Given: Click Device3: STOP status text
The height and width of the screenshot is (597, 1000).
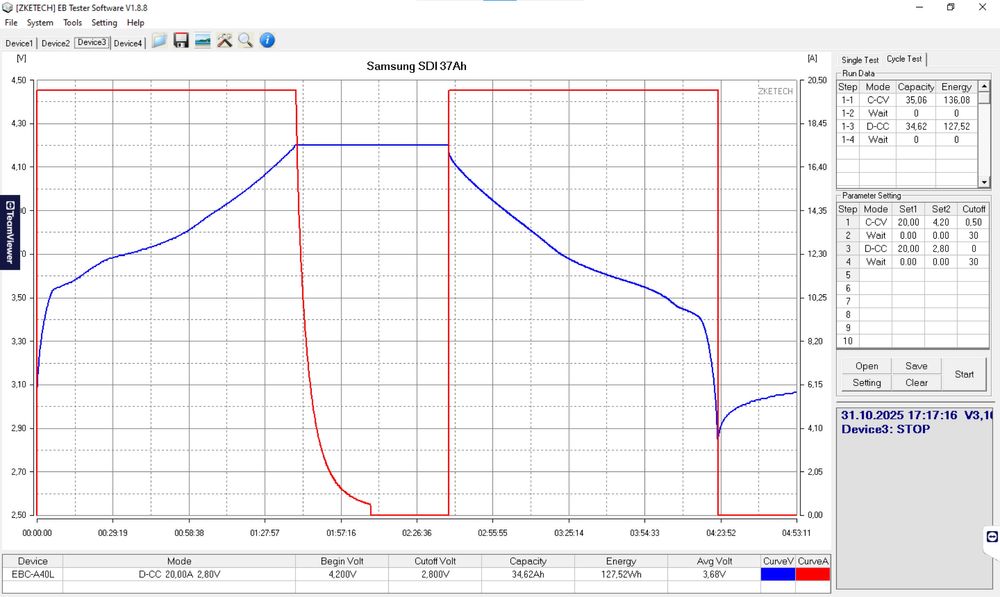Looking at the screenshot, I should click(x=885, y=429).
